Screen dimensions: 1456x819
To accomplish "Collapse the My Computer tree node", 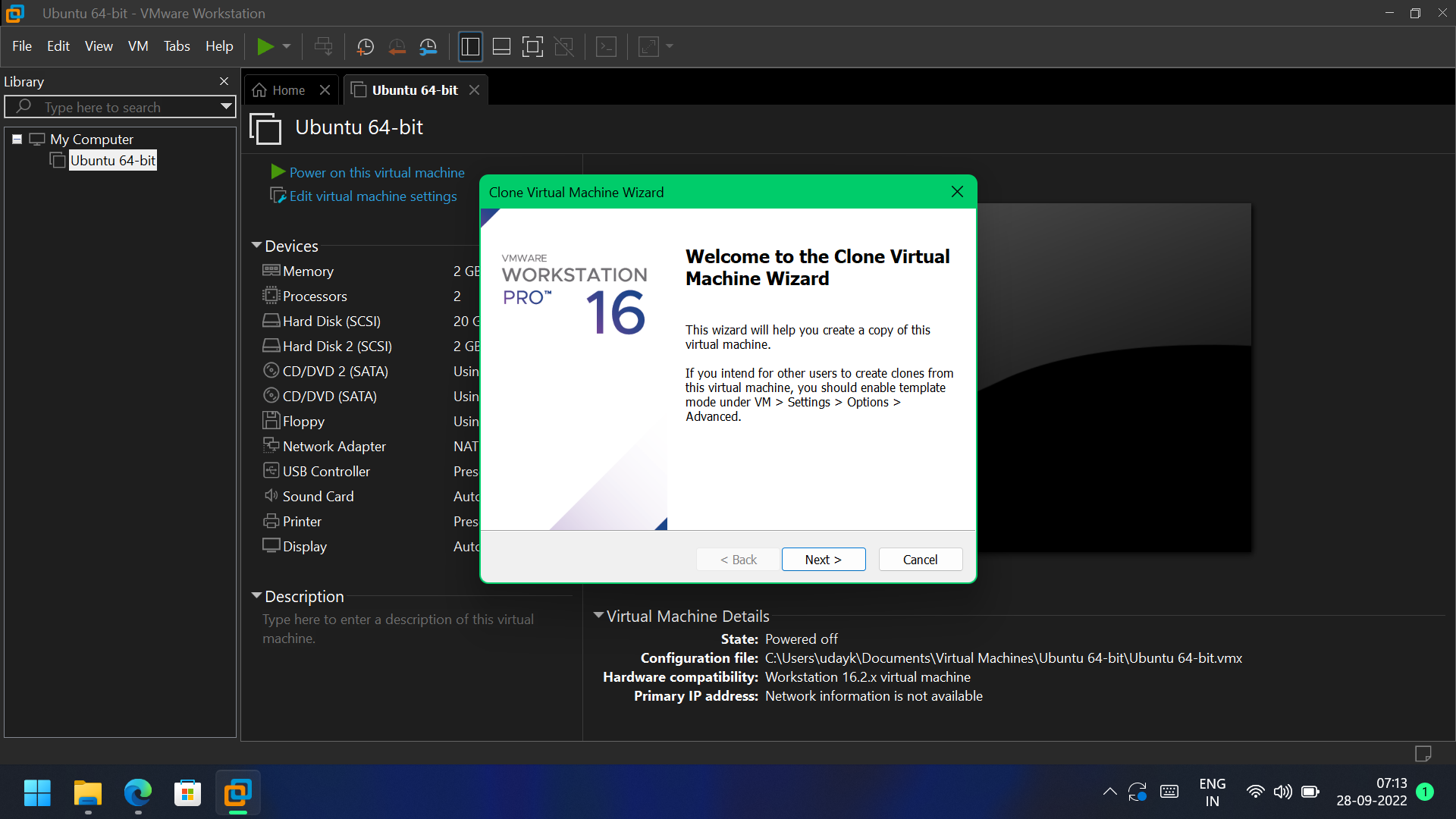I will 17,140.
